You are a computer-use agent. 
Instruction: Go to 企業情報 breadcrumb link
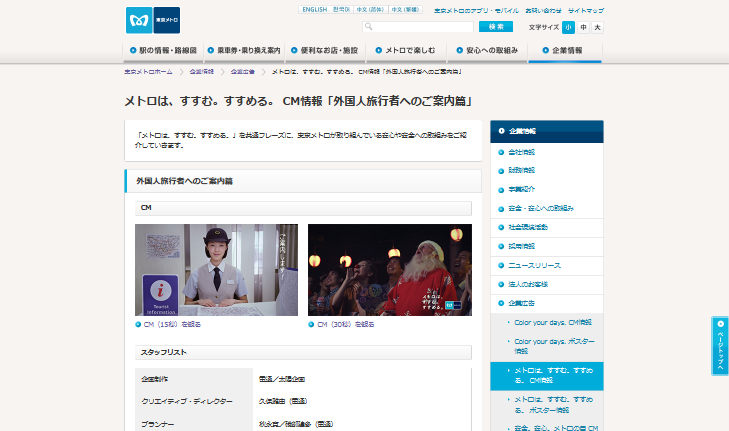(201, 72)
